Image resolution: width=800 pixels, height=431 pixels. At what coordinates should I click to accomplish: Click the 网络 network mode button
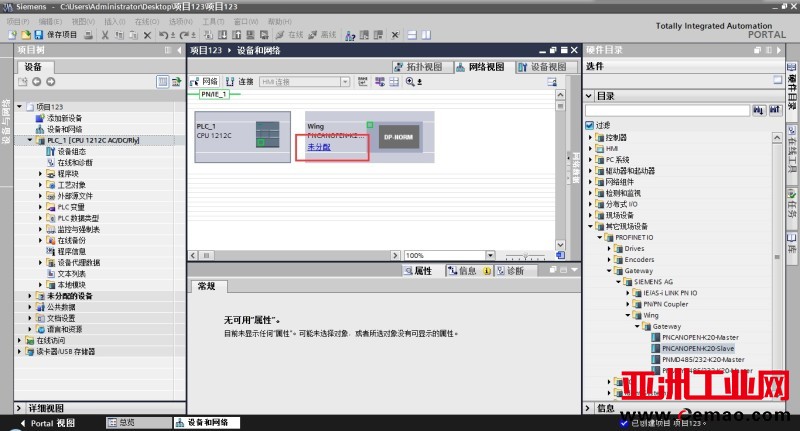tap(205, 82)
